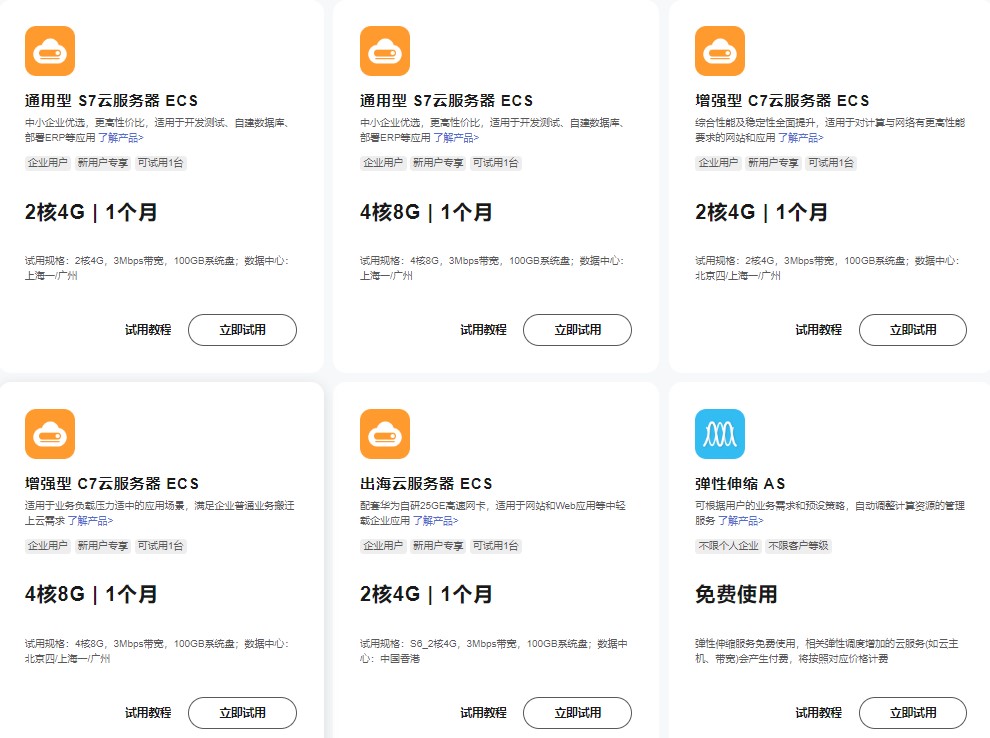Click the 增强型 C7云服务器 ECS title of the 4核8G card
The image size is (990, 738).
(112, 484)
